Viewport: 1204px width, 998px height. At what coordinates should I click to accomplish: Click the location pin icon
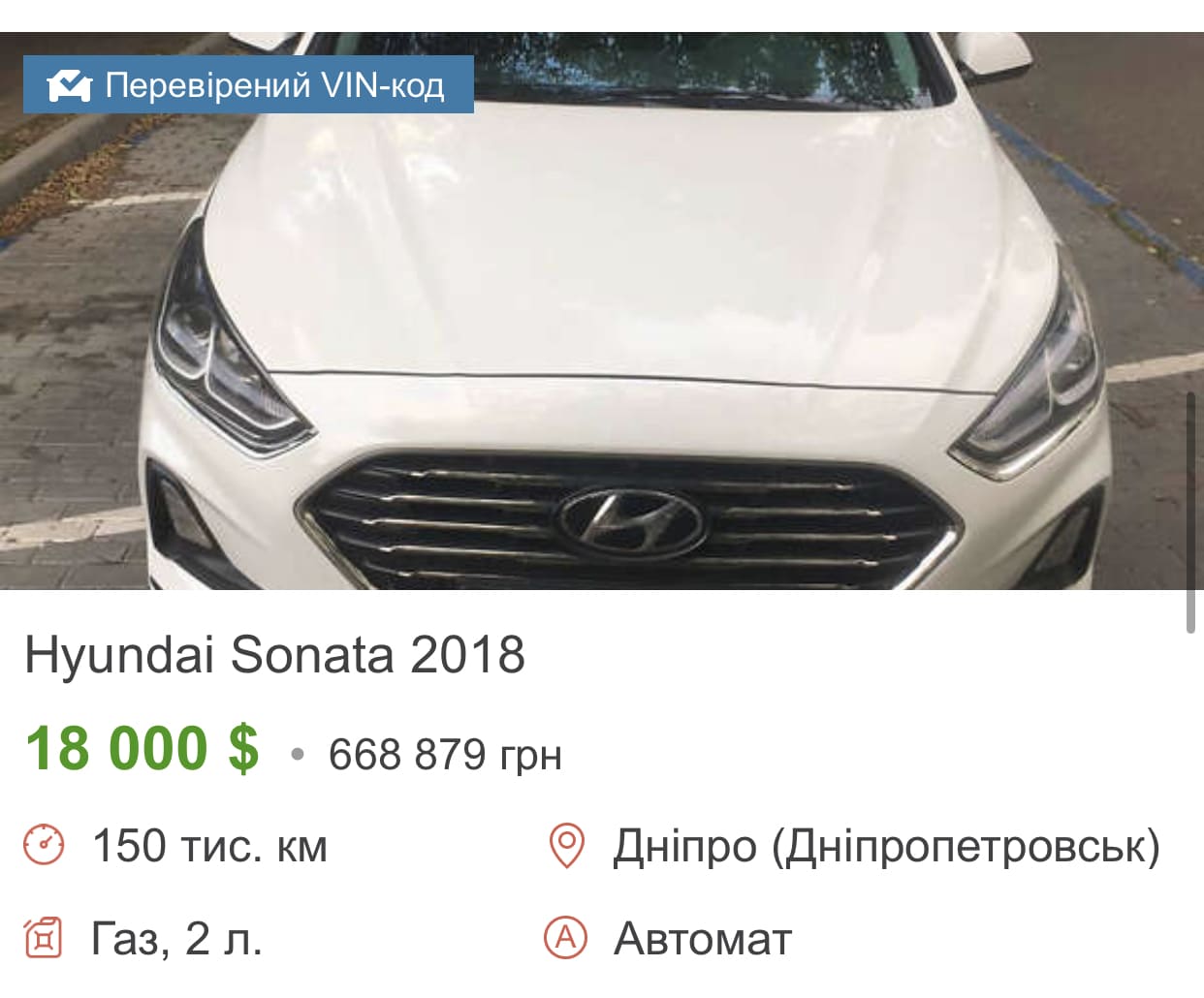(x=566, y=845)
